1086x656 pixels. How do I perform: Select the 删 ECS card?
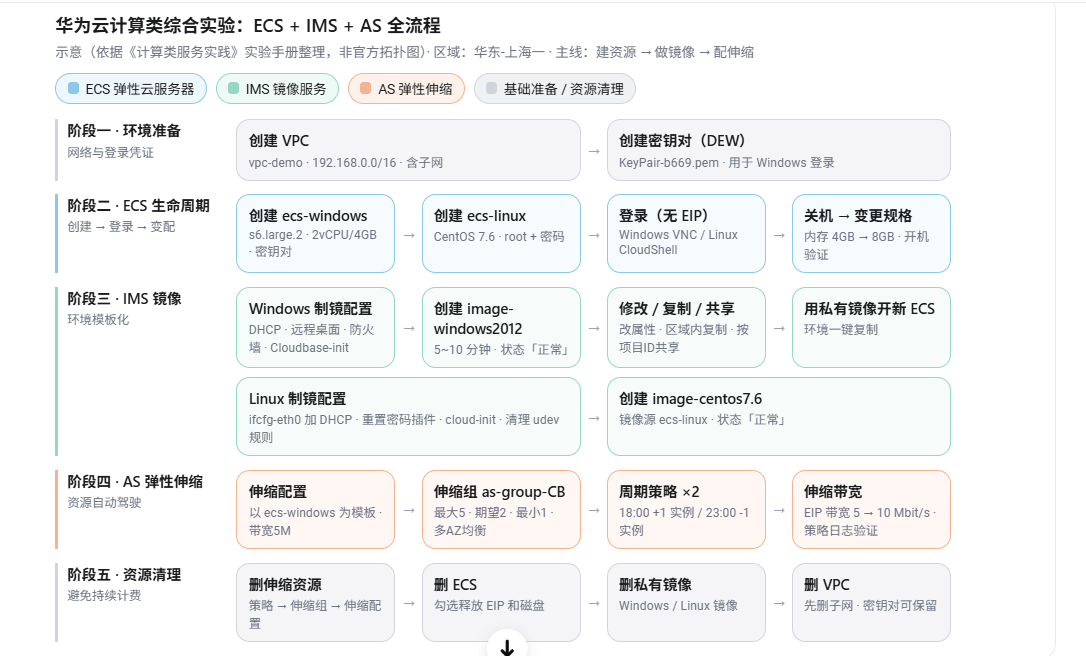501,603
